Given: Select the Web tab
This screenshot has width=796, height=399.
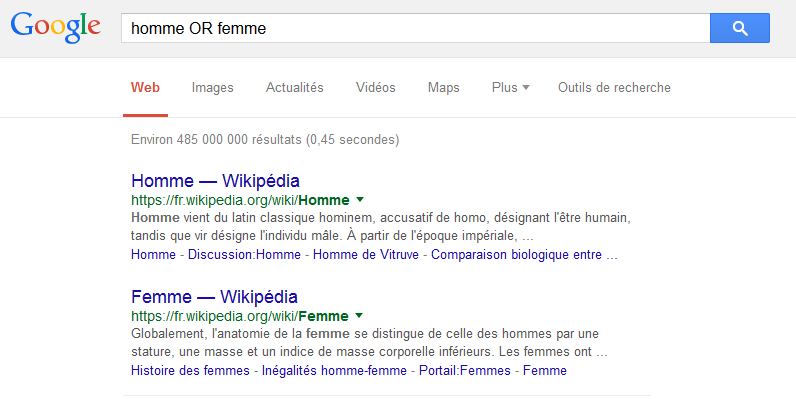Looking at the screenshot, I should click(x=145, y=87).
